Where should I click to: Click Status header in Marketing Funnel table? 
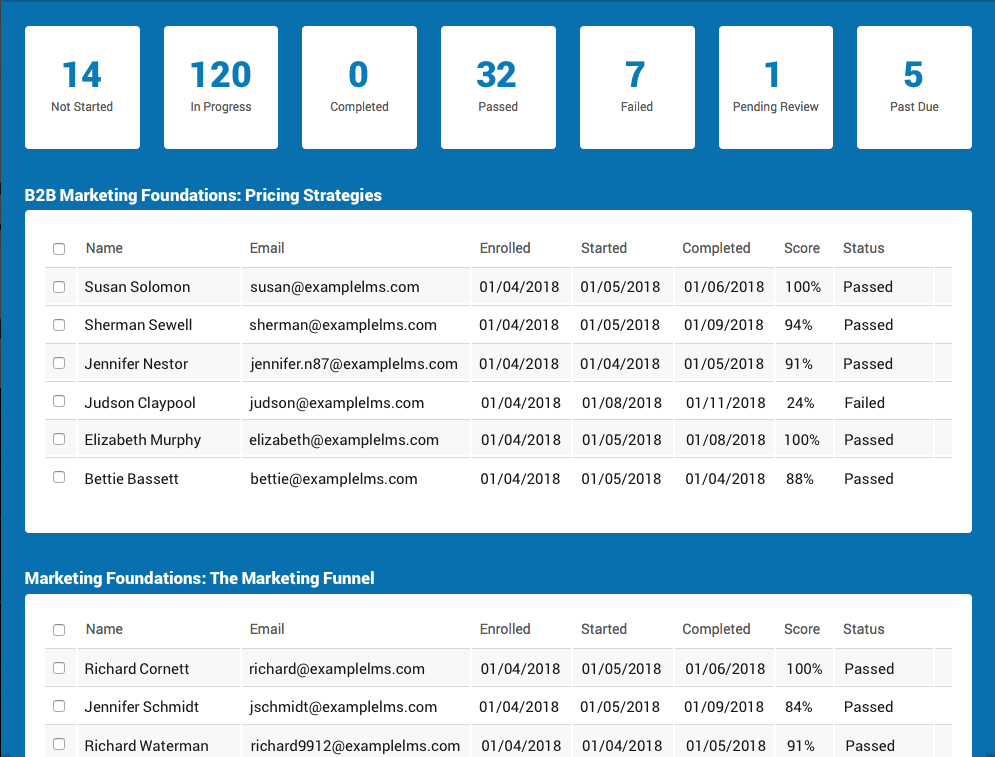pos(864,629)
